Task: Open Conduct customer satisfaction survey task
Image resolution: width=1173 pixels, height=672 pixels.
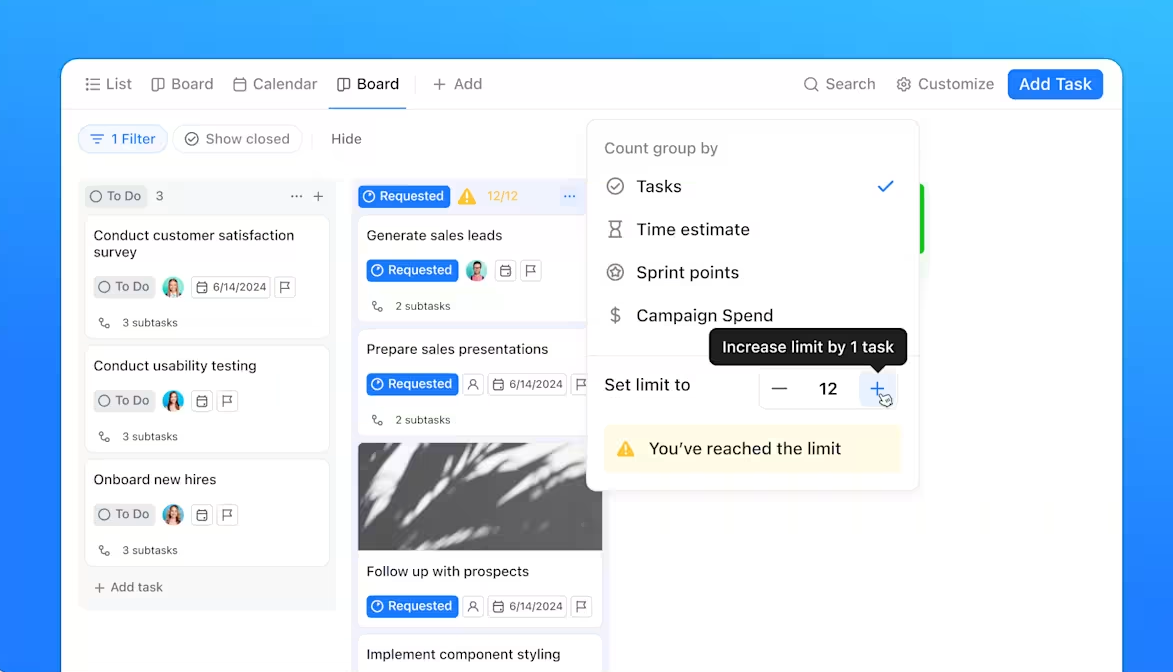Action: 194,244
